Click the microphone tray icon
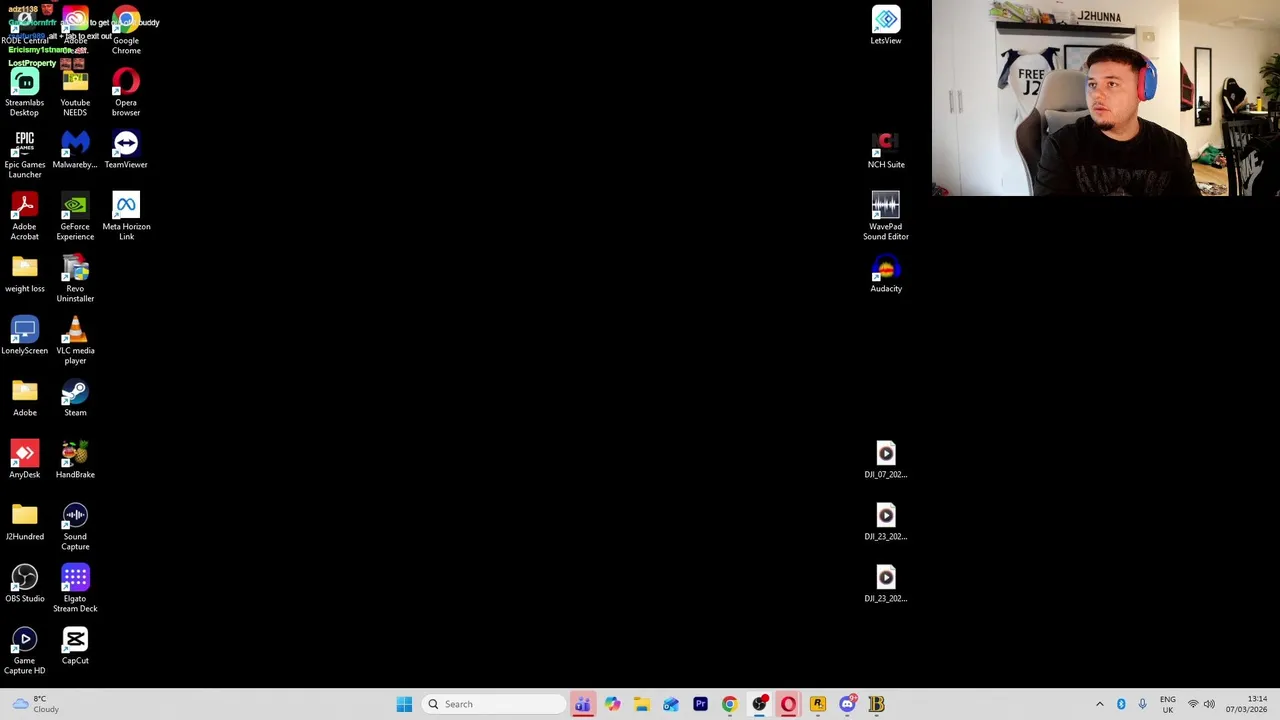This screenshot has height=720, width=1280. coord(1142,704)
